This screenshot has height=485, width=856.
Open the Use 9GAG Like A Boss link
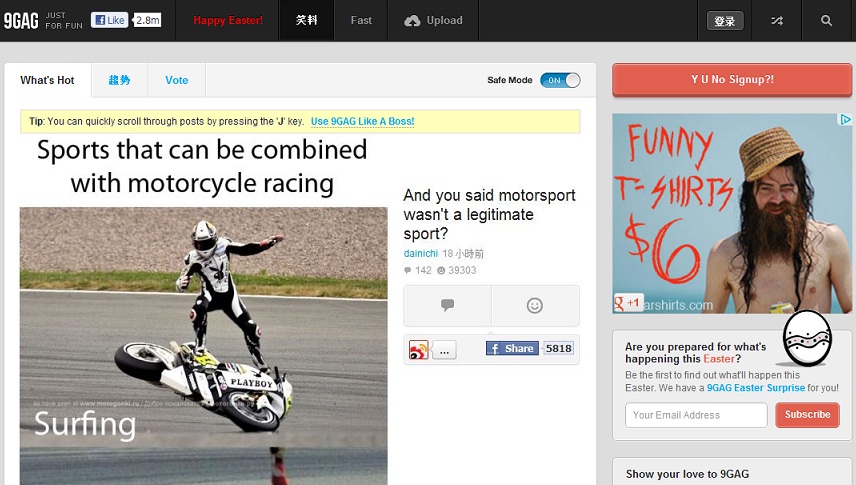click(x=362, y=121)
